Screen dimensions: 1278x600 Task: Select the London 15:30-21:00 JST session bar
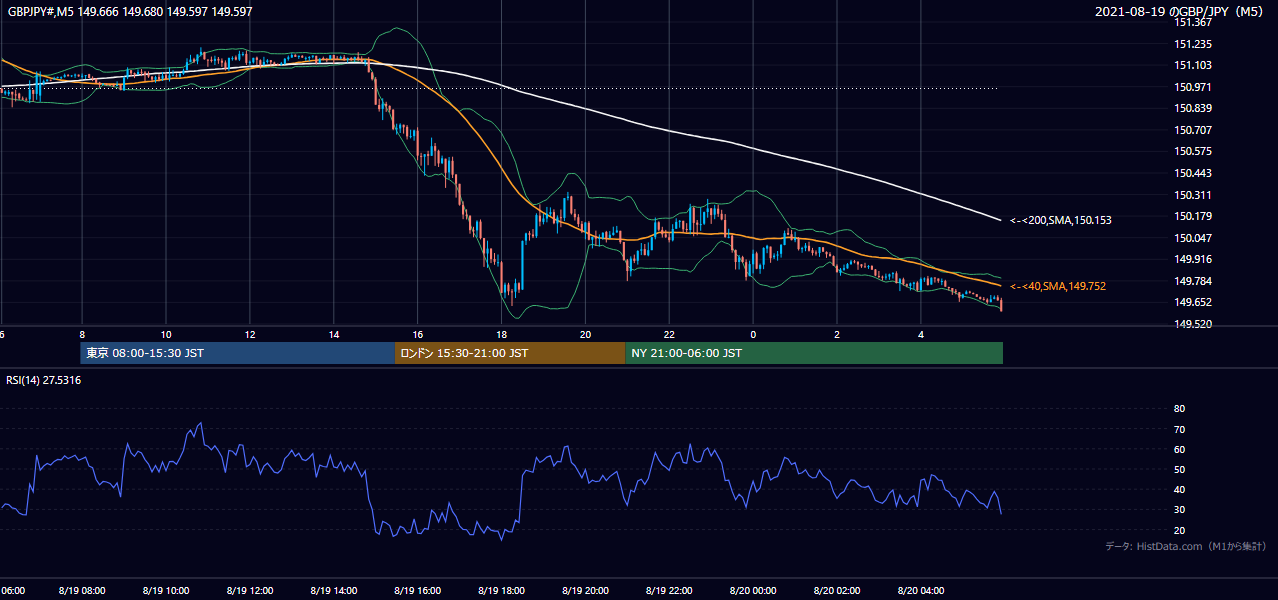(510, 353)
